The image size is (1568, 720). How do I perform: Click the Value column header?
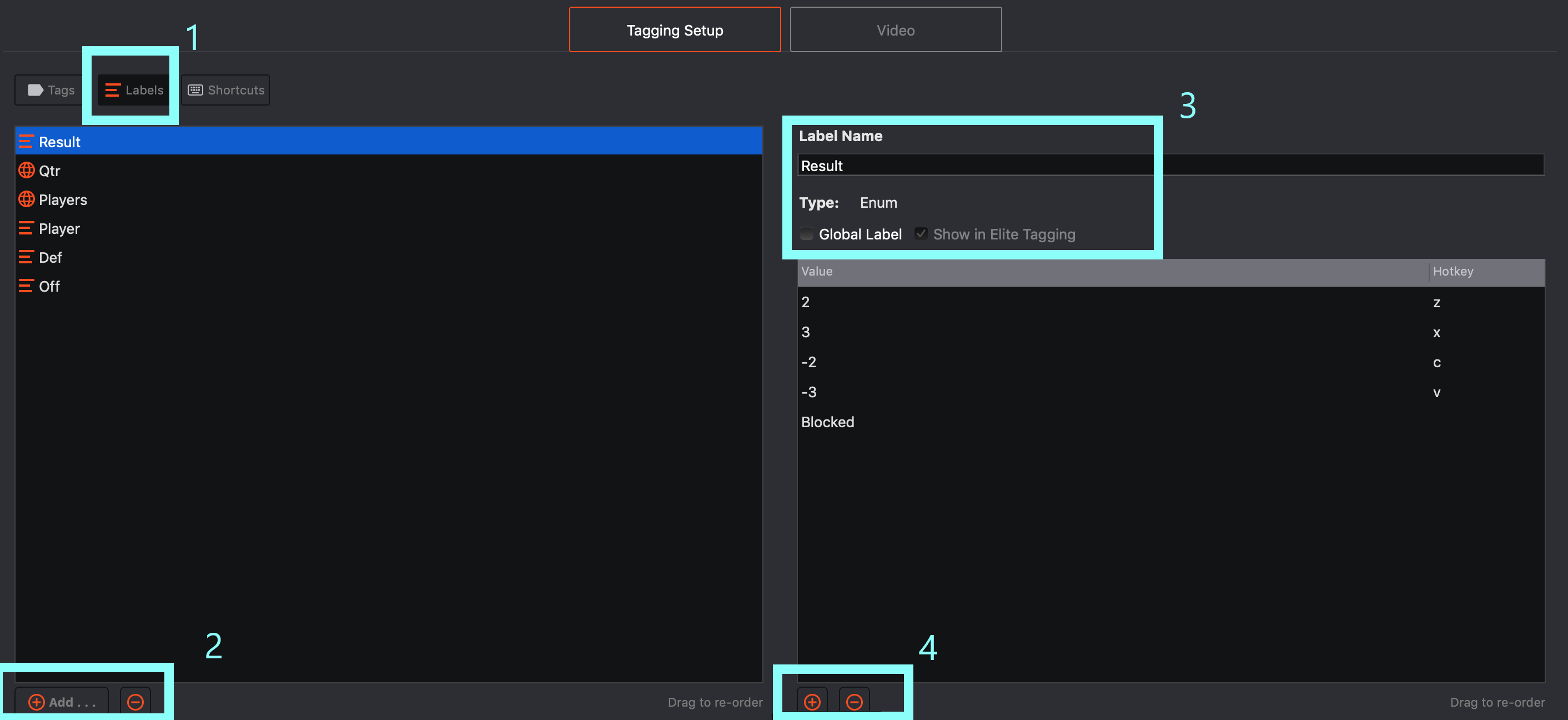[x=1113, y=272]
